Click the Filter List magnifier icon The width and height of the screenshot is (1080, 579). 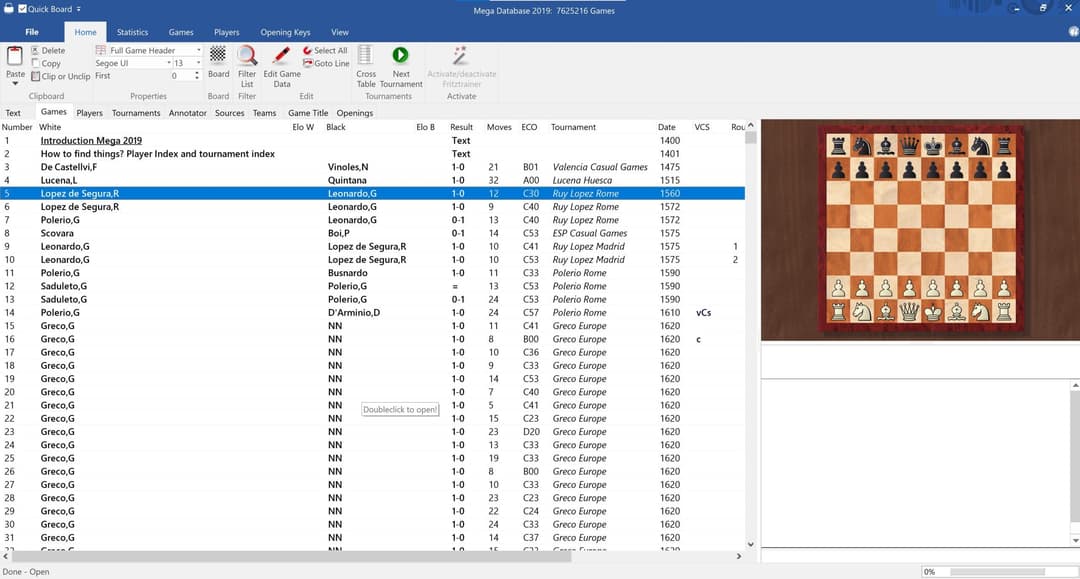point(247,55)
